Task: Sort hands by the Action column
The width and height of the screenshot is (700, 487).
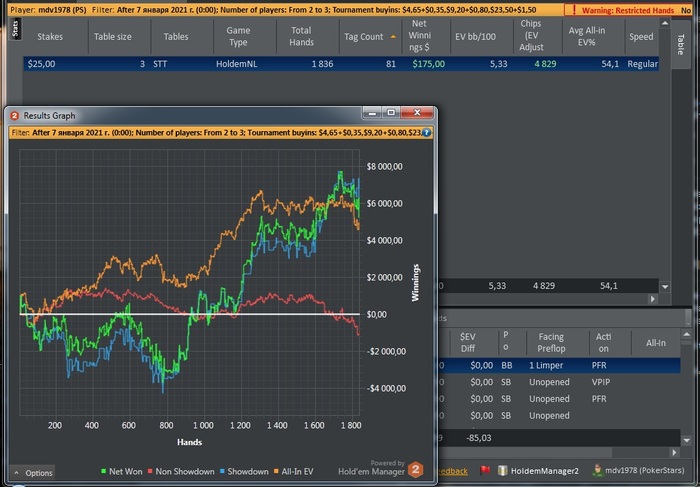Action: click(604, 342)
